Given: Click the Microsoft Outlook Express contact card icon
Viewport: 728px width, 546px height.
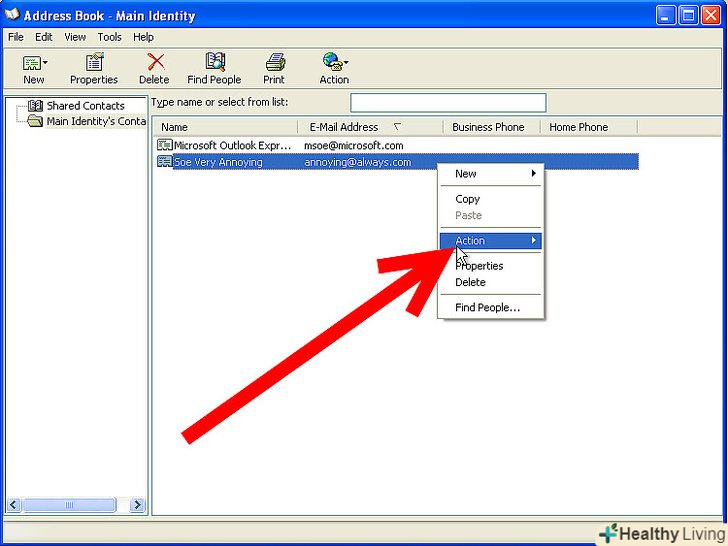Looking at the screenshot, I should click(164, 145).
